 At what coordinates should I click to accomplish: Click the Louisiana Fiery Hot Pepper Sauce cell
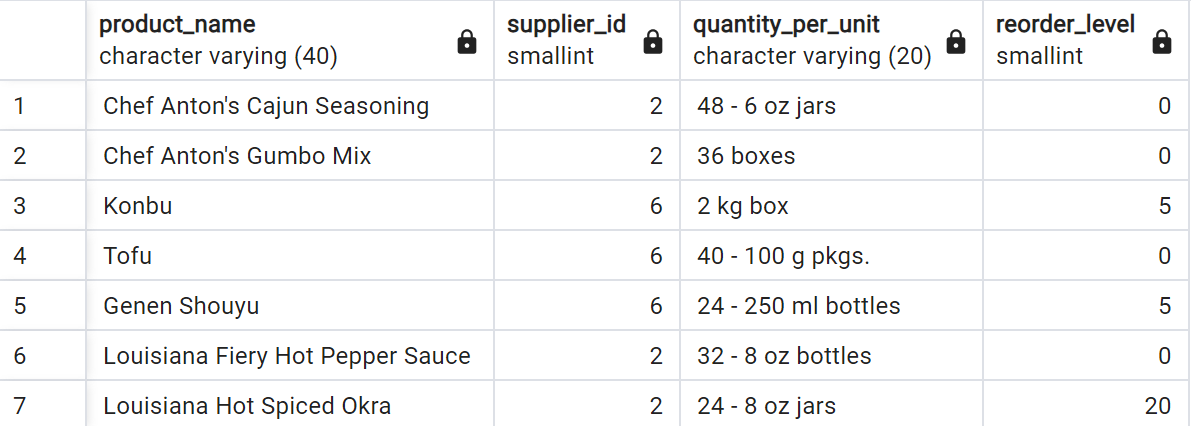pyautogui.click(x=290, y=356)
